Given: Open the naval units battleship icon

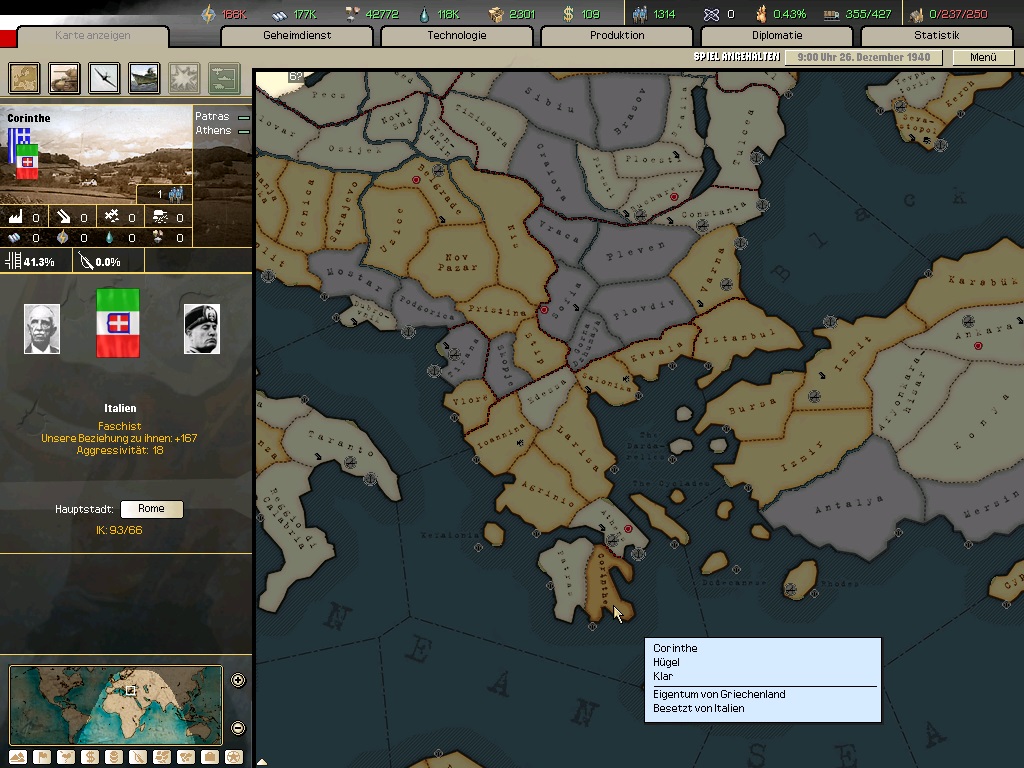Looking at the screenshot, I should click(144, 77).
